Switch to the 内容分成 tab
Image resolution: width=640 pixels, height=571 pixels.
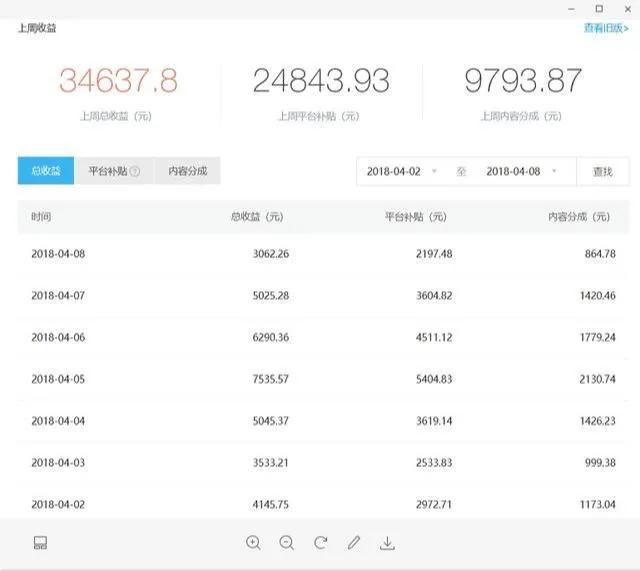pos(187,171)
